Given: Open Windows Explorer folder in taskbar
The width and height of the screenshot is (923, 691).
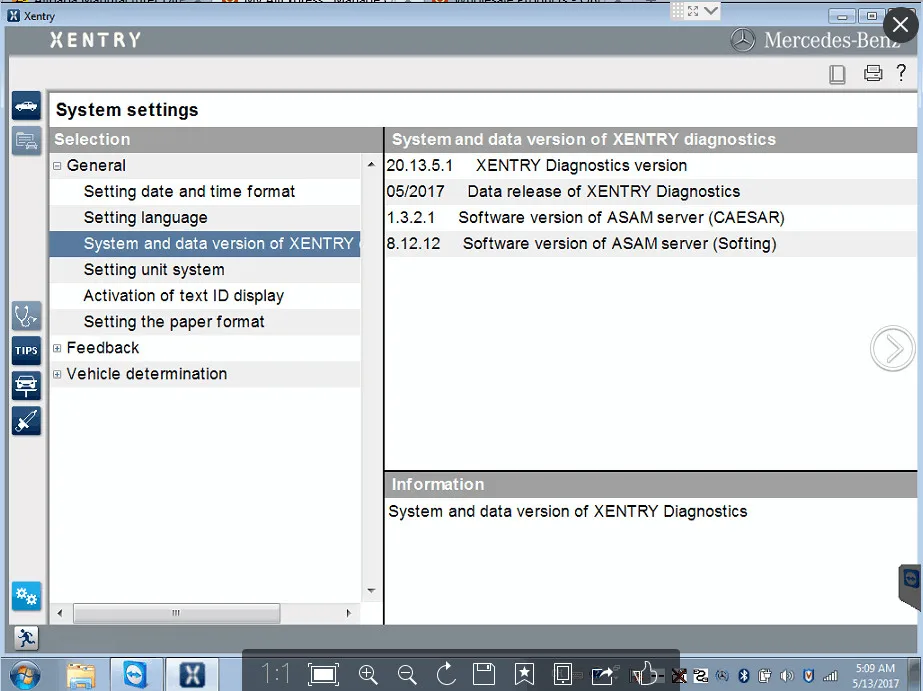Looking at the screenshot, I should [81, 675].
